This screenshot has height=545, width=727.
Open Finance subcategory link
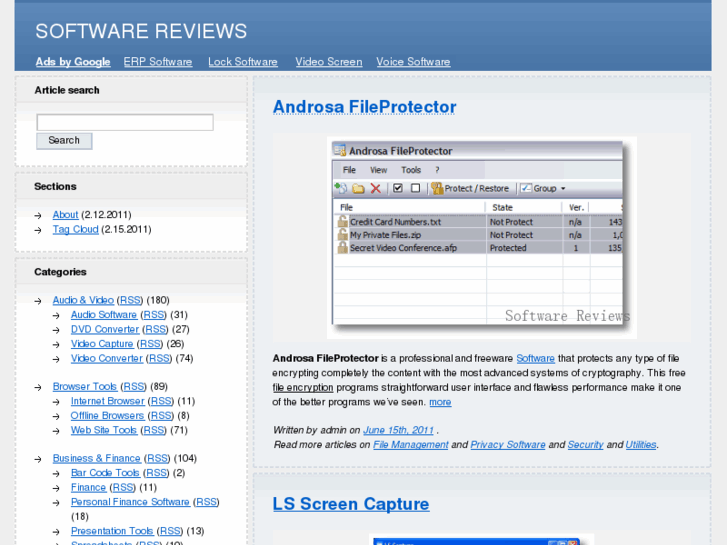click(x=89, y=487)
